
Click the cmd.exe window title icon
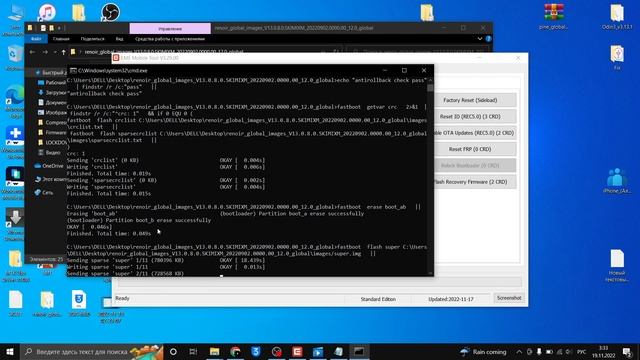tap(73, 71)
